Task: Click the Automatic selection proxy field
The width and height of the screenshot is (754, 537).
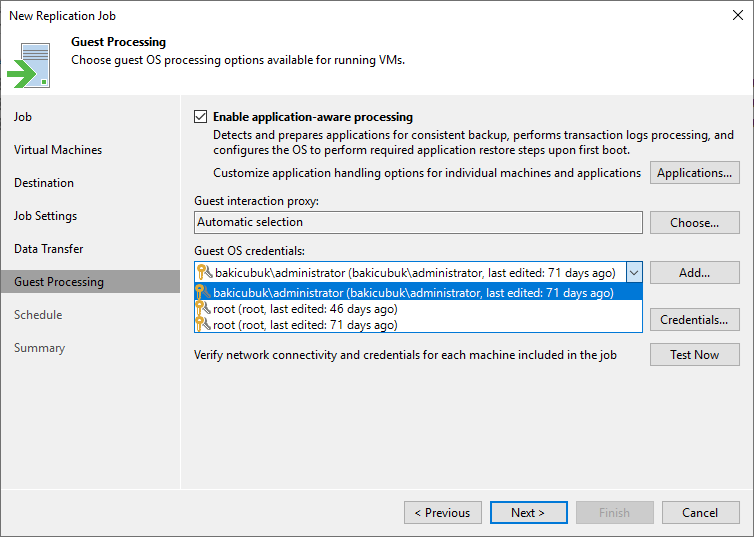Action: point(418,222)
